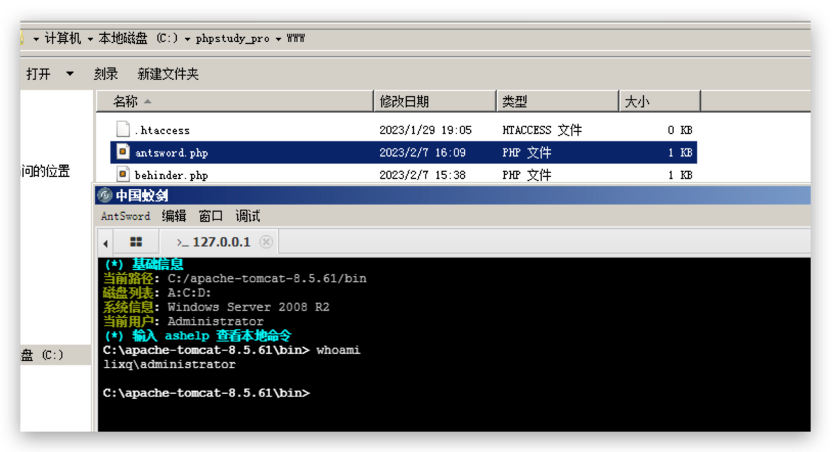Click the ashelp hint line in the terminal
The height and width of the screenshot is (452, 832).
pyautogui.click(x=198, y=336)
